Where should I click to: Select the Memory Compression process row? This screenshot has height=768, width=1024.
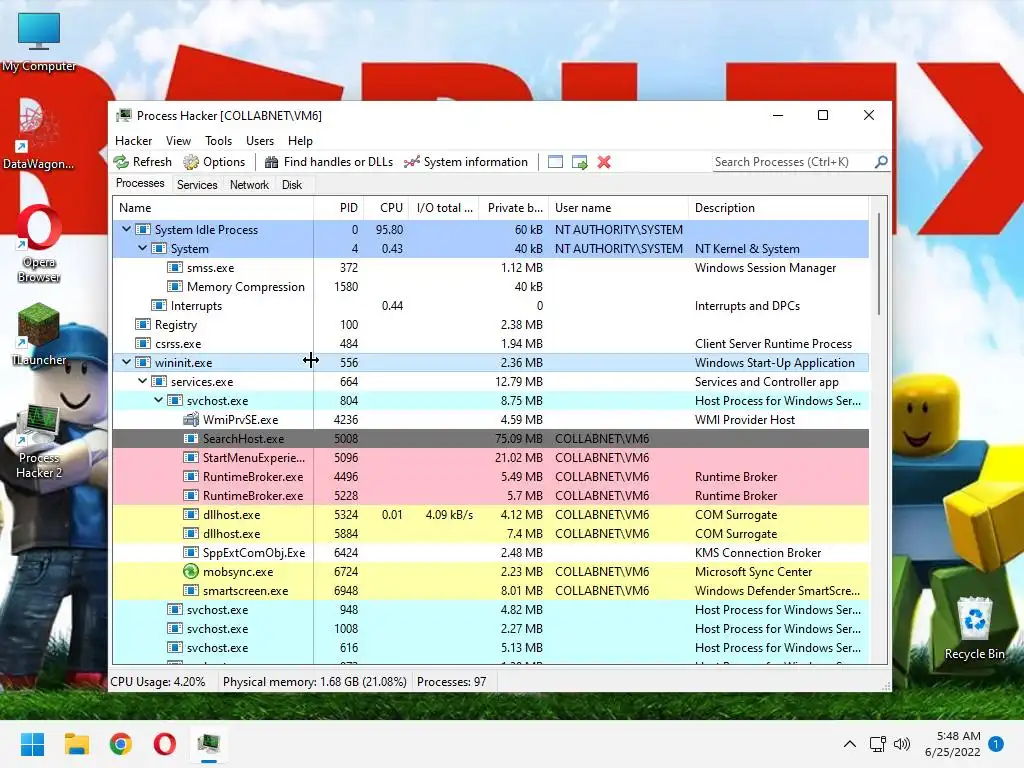pyautogui.click(x=490, y=287)
